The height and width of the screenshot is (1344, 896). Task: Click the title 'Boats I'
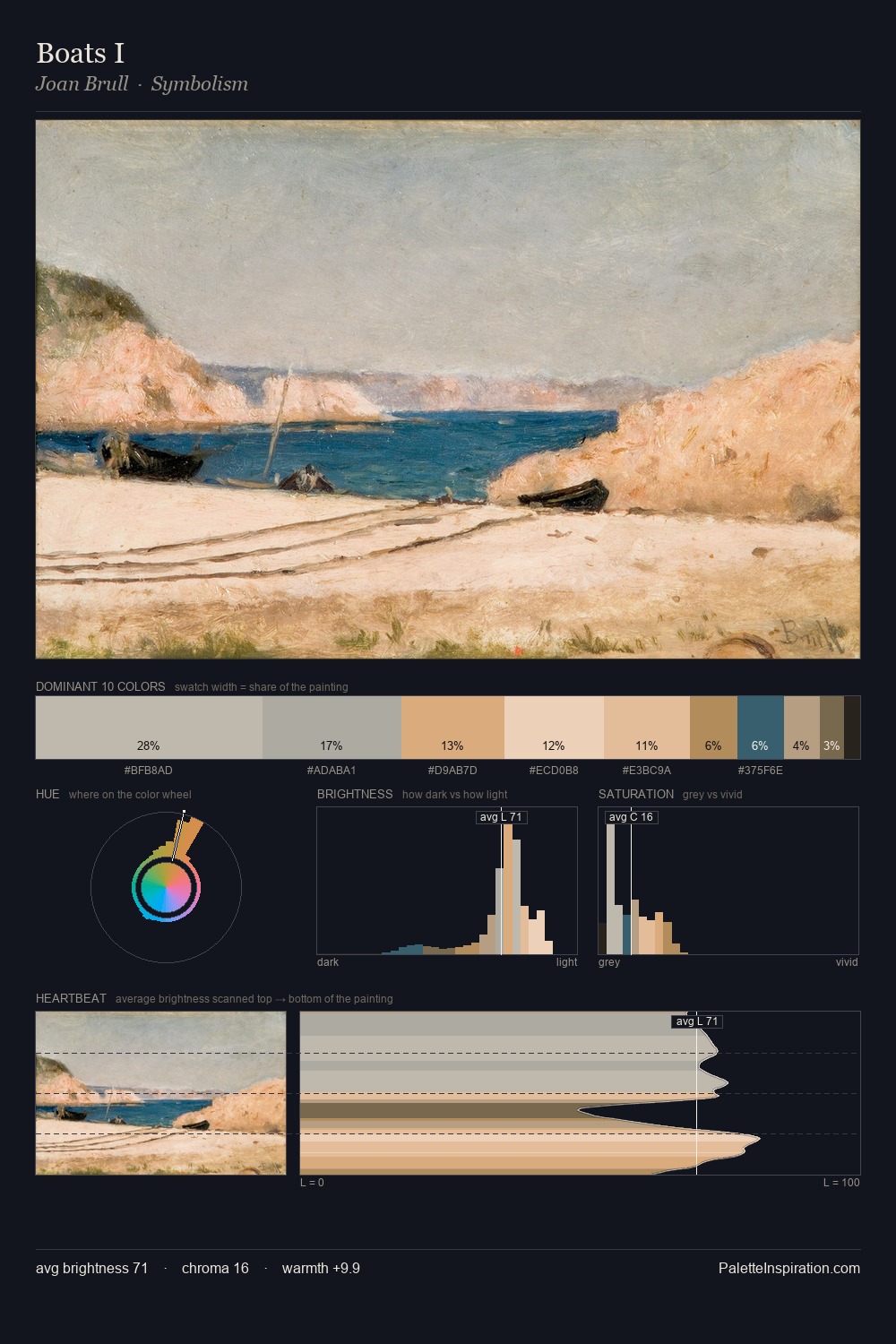click(x=80, y=54)
